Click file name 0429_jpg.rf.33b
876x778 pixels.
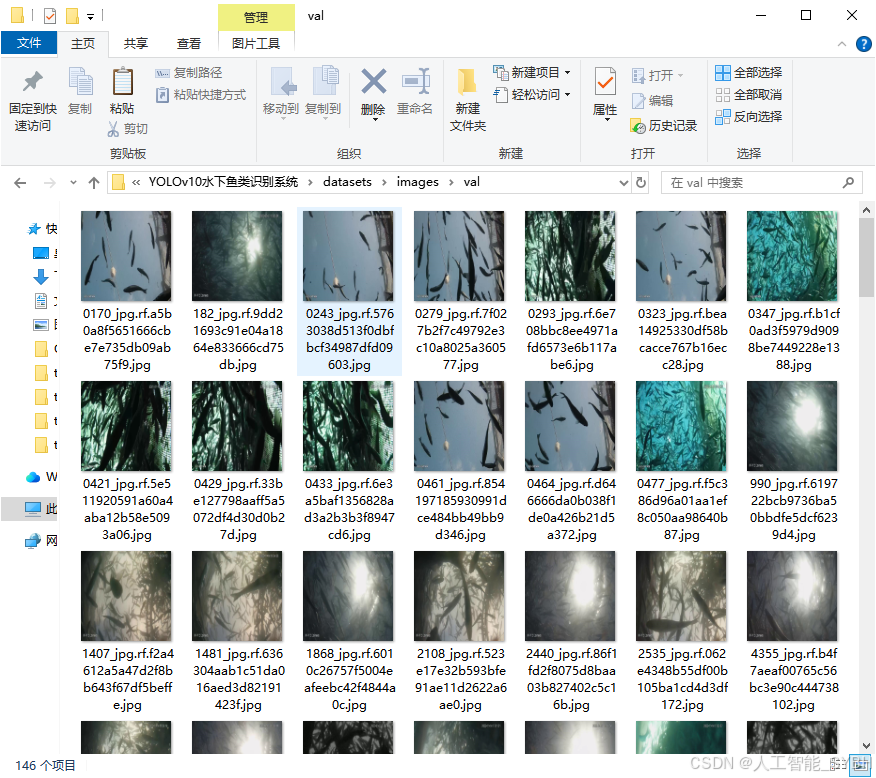239,509
